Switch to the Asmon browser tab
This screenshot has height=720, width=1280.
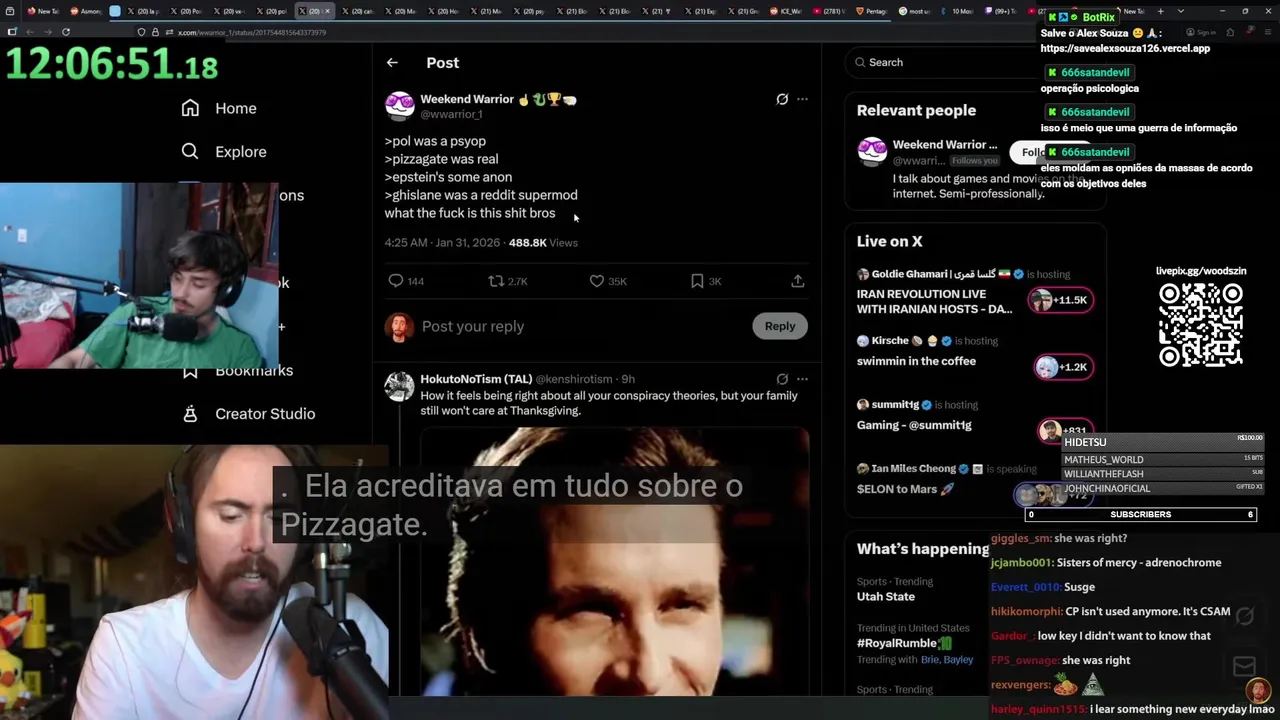pyautogui.click(x=87, y=11)
